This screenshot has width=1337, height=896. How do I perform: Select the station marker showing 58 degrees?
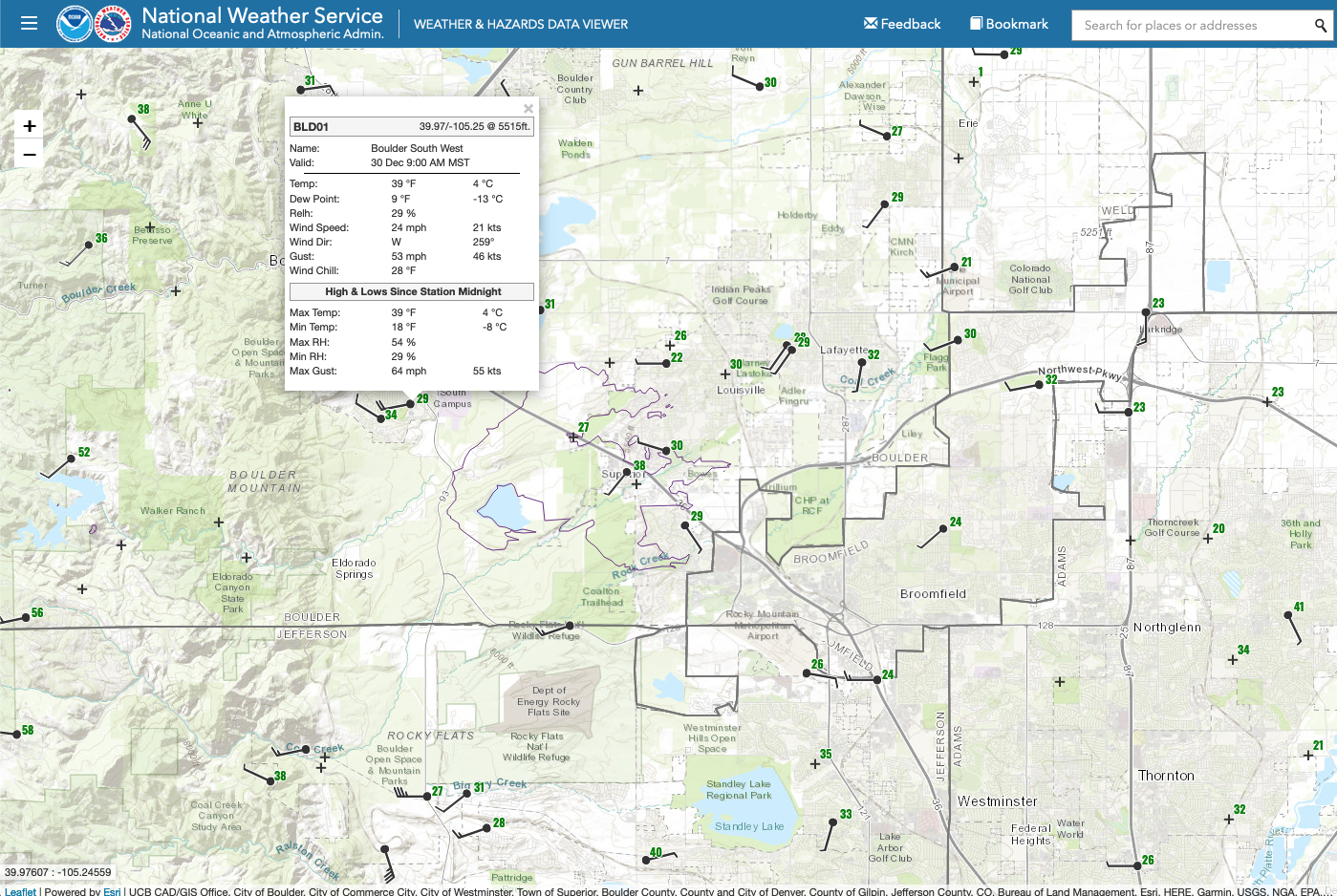[x=16, y=735]
